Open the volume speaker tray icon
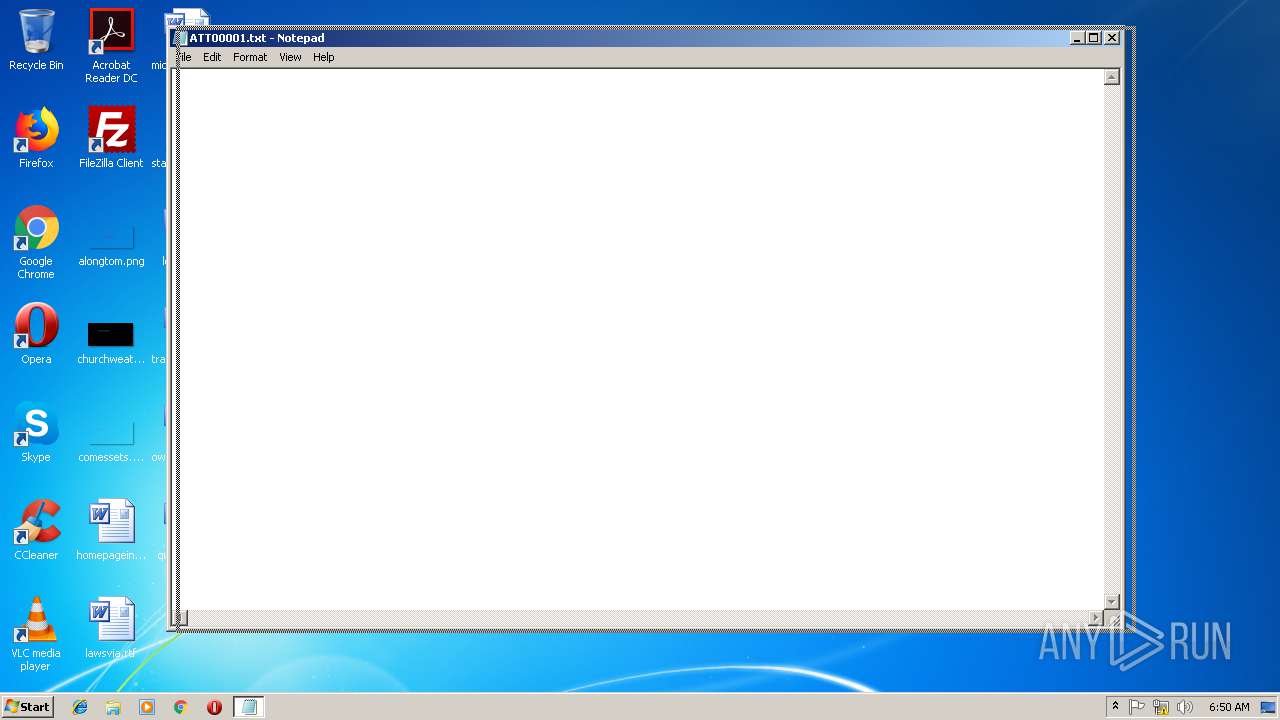 tap(1185, 707)
